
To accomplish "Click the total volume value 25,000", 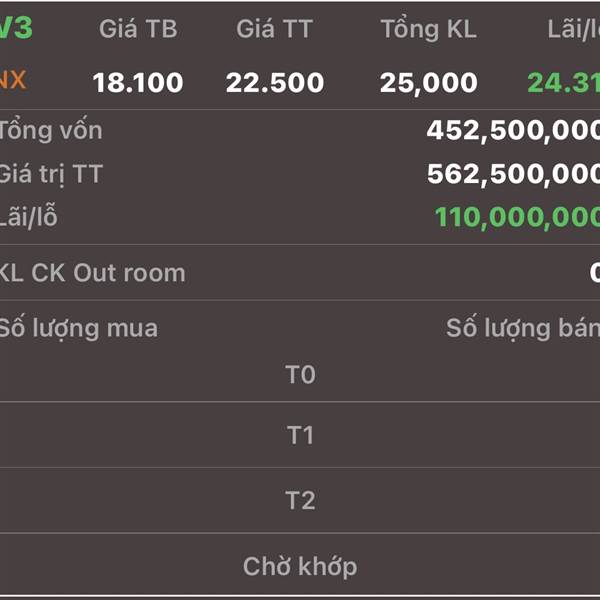I will (x=429, y=83).
